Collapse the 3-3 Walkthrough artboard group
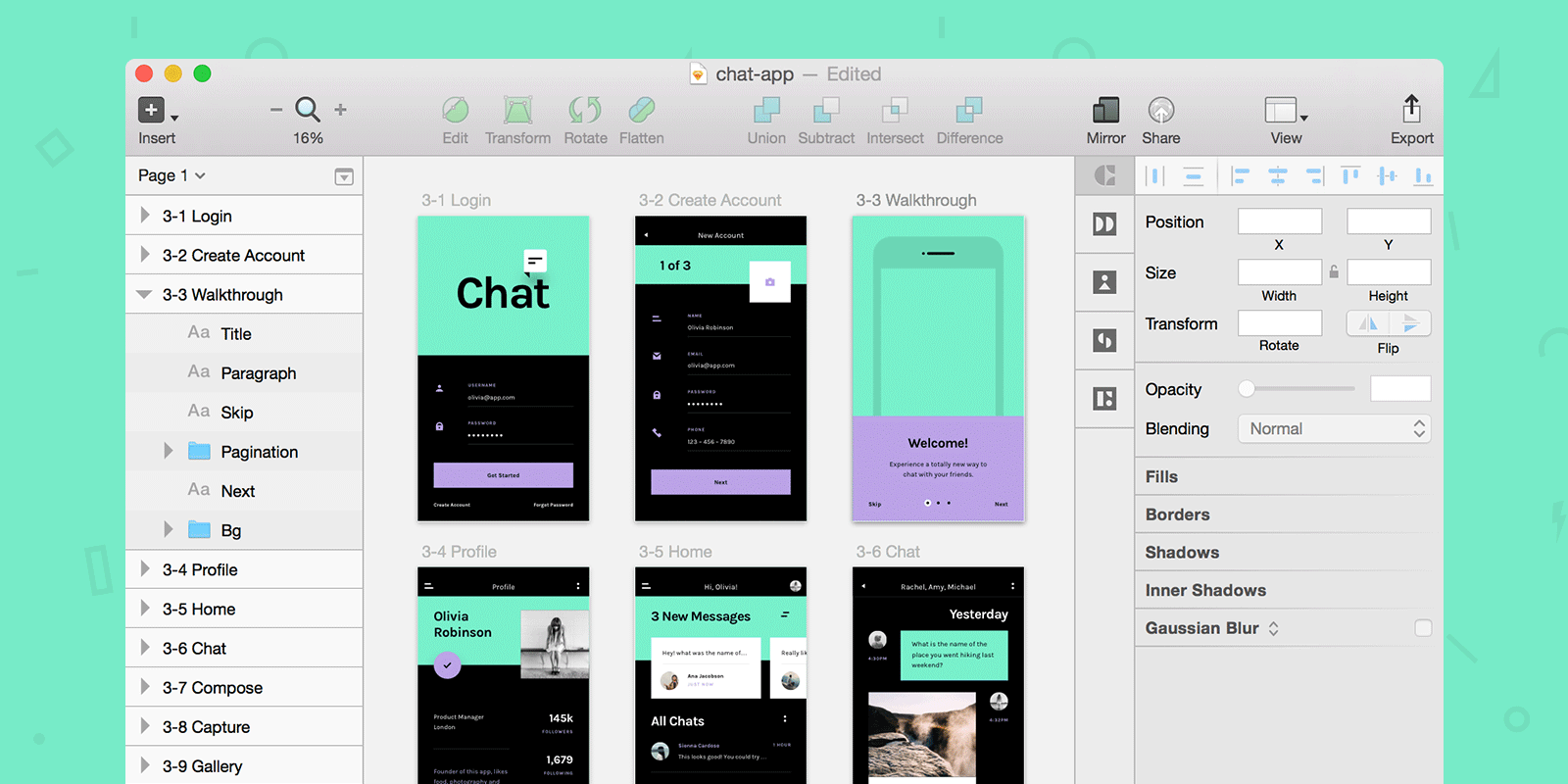This screenshot has height=784, width=1568. [x=144, y=295]
